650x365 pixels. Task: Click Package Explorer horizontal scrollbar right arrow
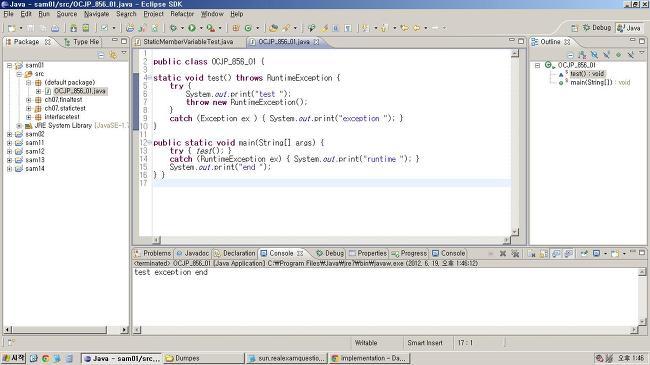coord(124,330)
